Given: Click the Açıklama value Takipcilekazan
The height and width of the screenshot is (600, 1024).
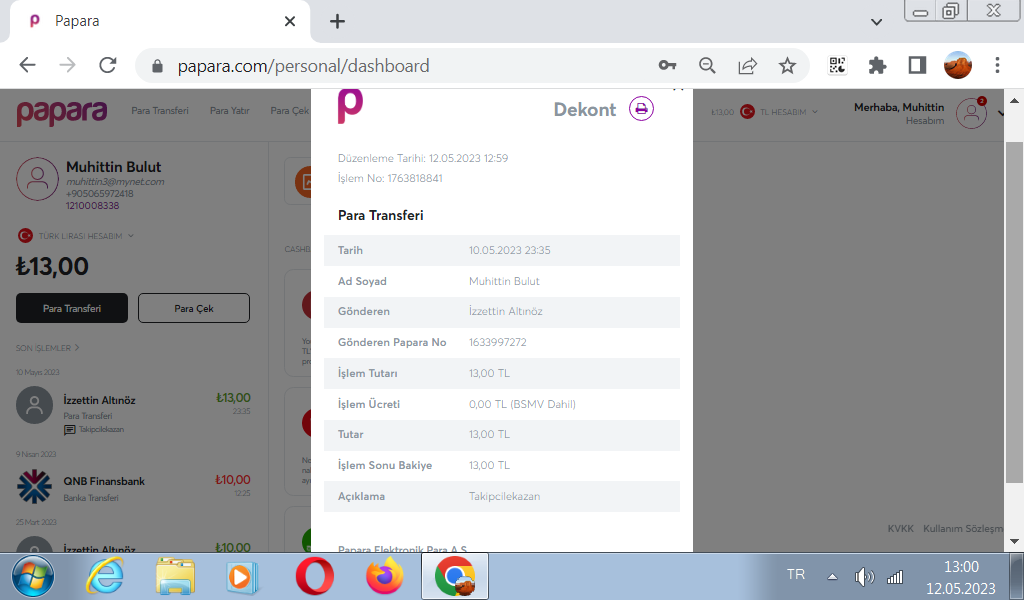Looking at the screenshot, I should coord(504,496).
